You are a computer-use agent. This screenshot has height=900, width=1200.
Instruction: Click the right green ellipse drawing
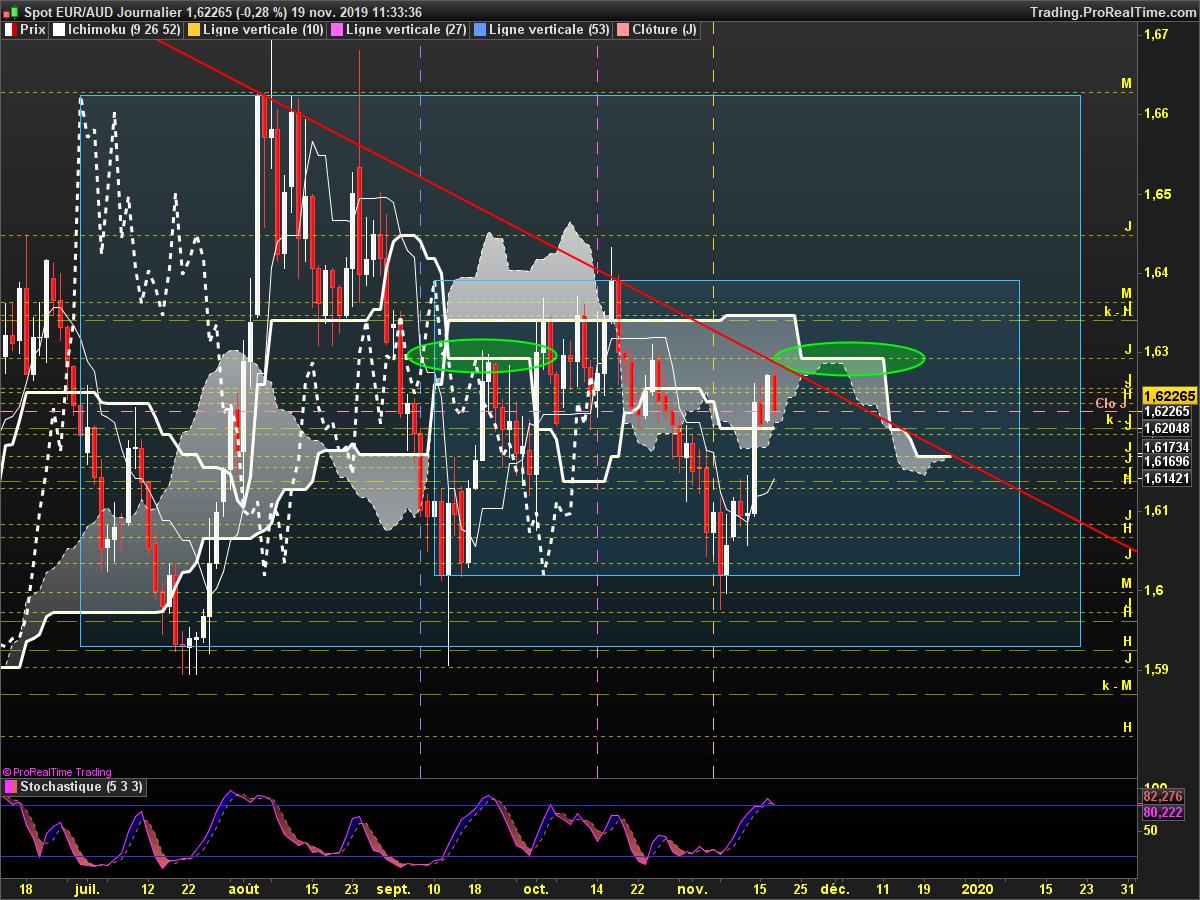point(850,358)
